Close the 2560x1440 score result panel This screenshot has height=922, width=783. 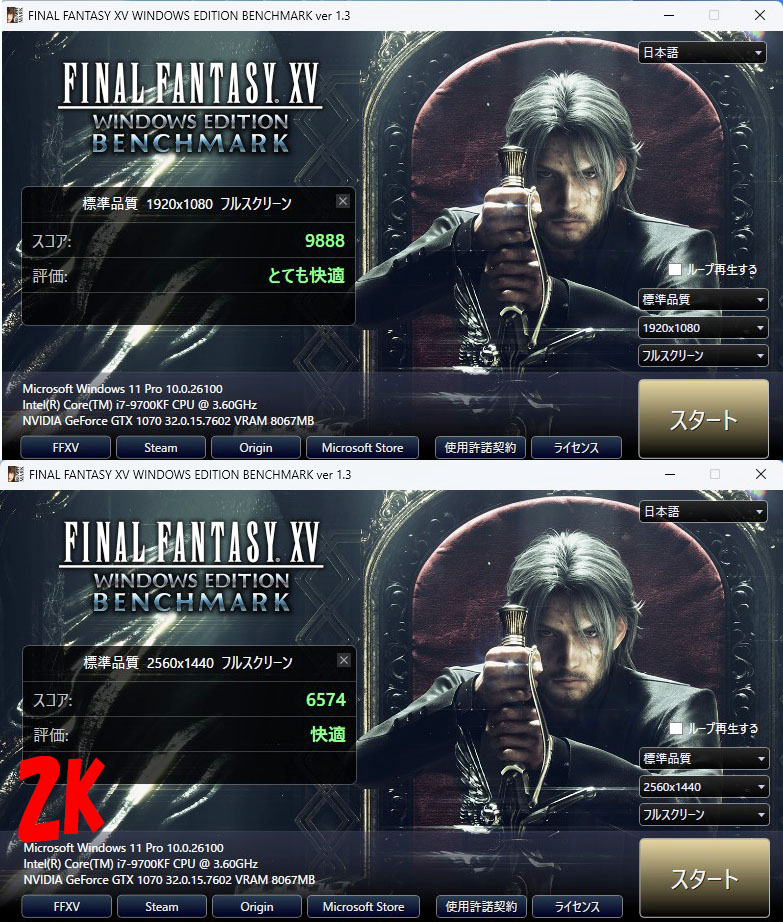(x=344, y=660)
